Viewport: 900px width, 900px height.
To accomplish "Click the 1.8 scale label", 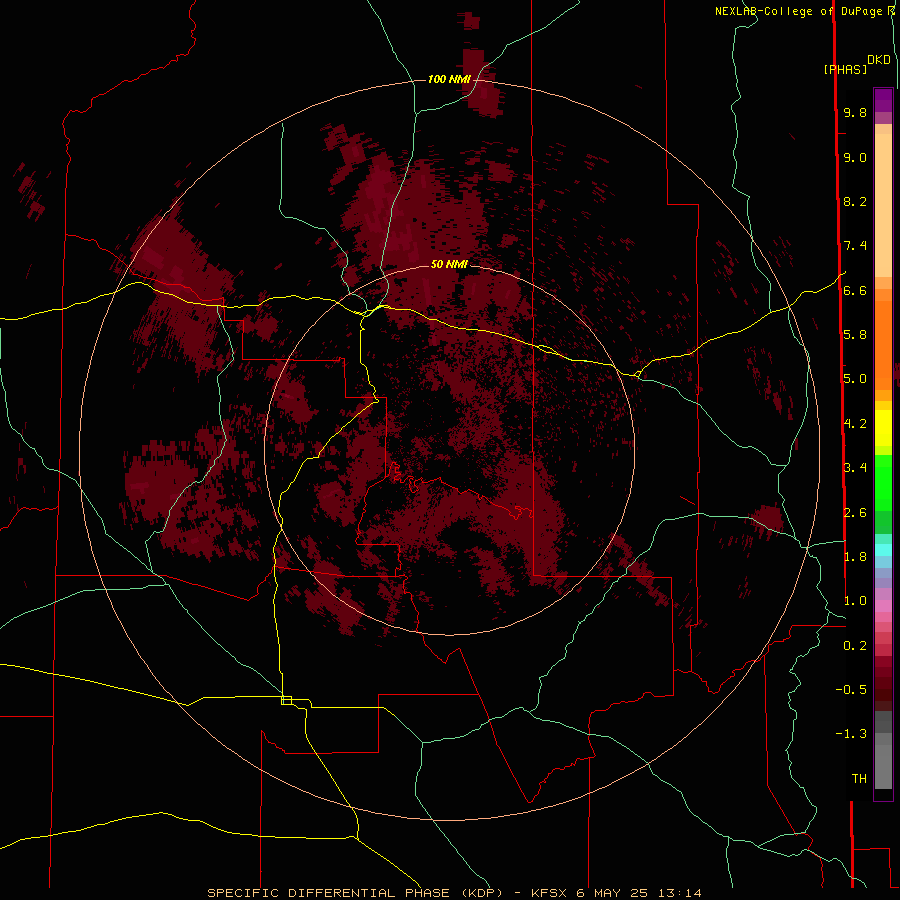I will tap(855, 557).
